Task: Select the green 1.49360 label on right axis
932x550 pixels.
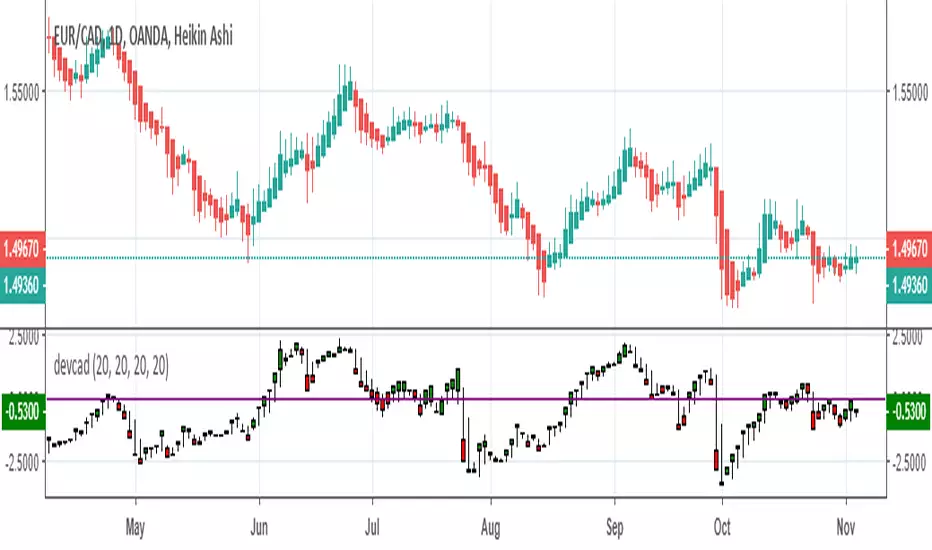Action: [909, 285]
